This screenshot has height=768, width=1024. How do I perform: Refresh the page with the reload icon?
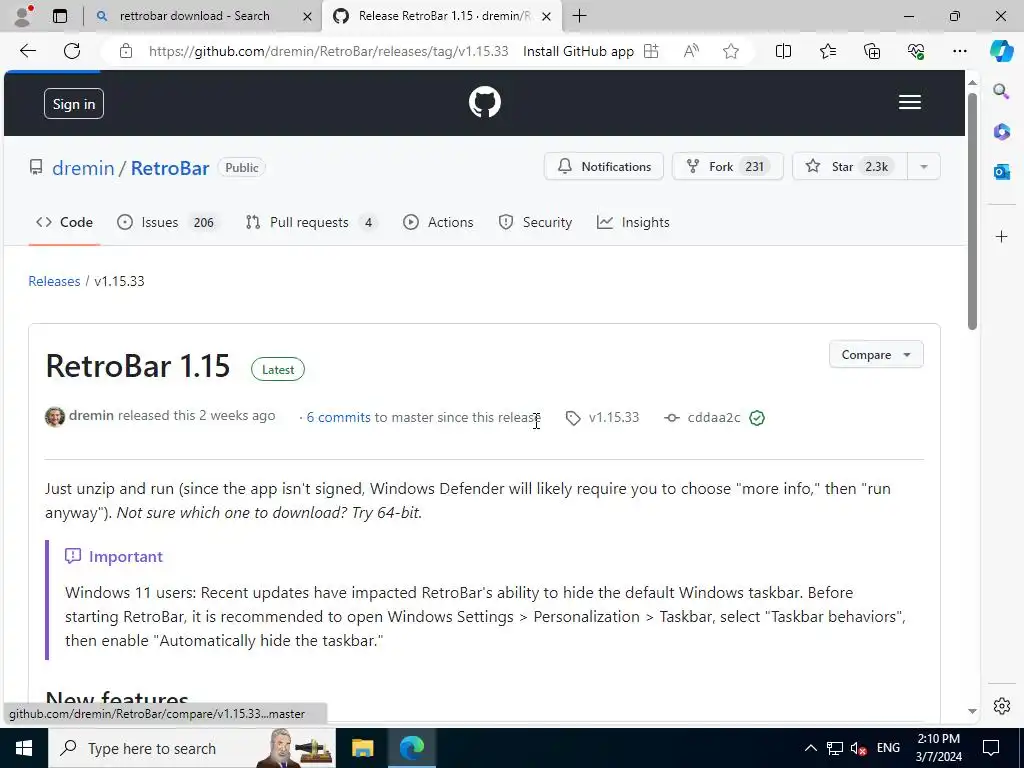pos(72,51)
